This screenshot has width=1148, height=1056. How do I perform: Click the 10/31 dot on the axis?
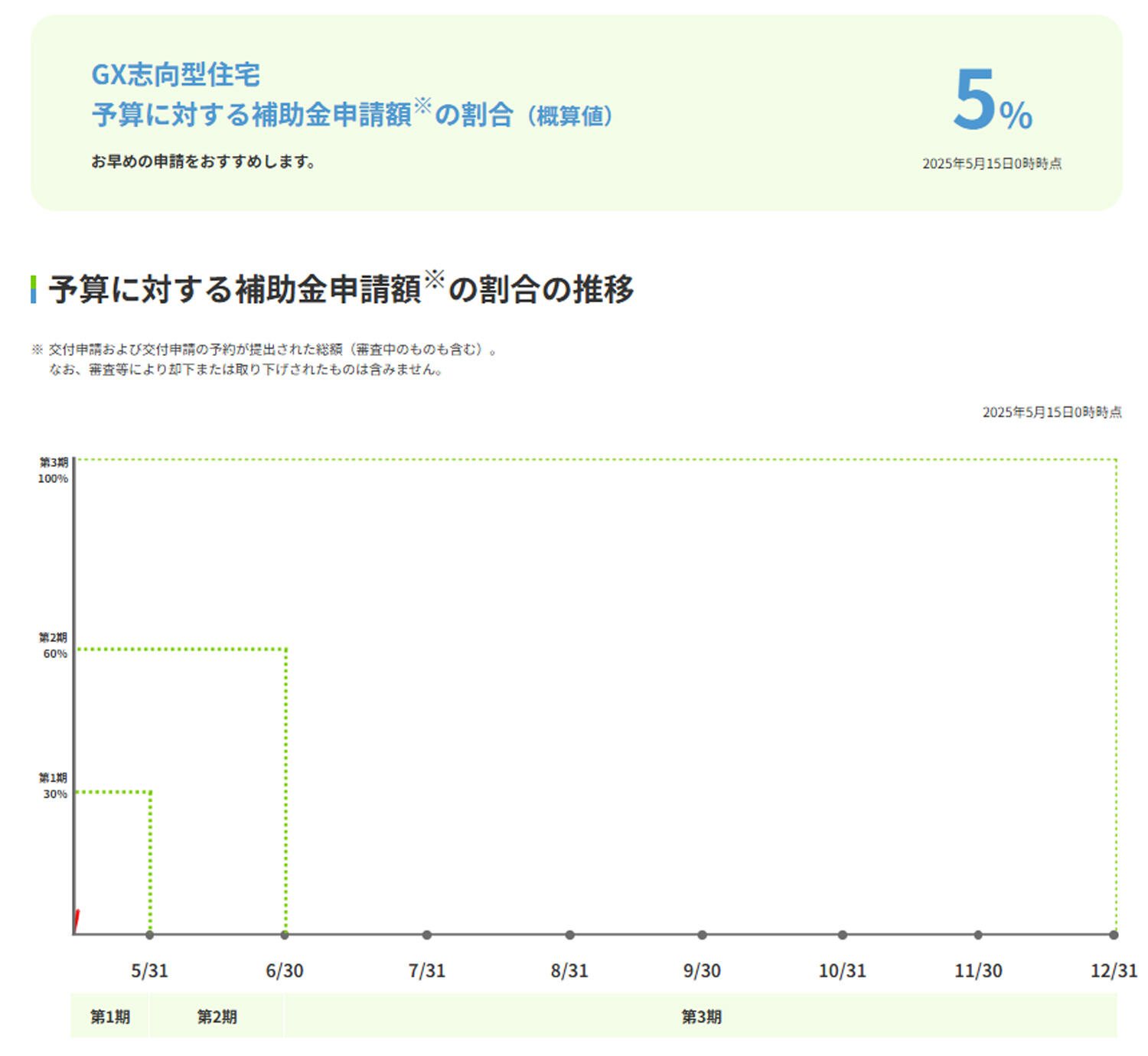(x=842, y=934)
